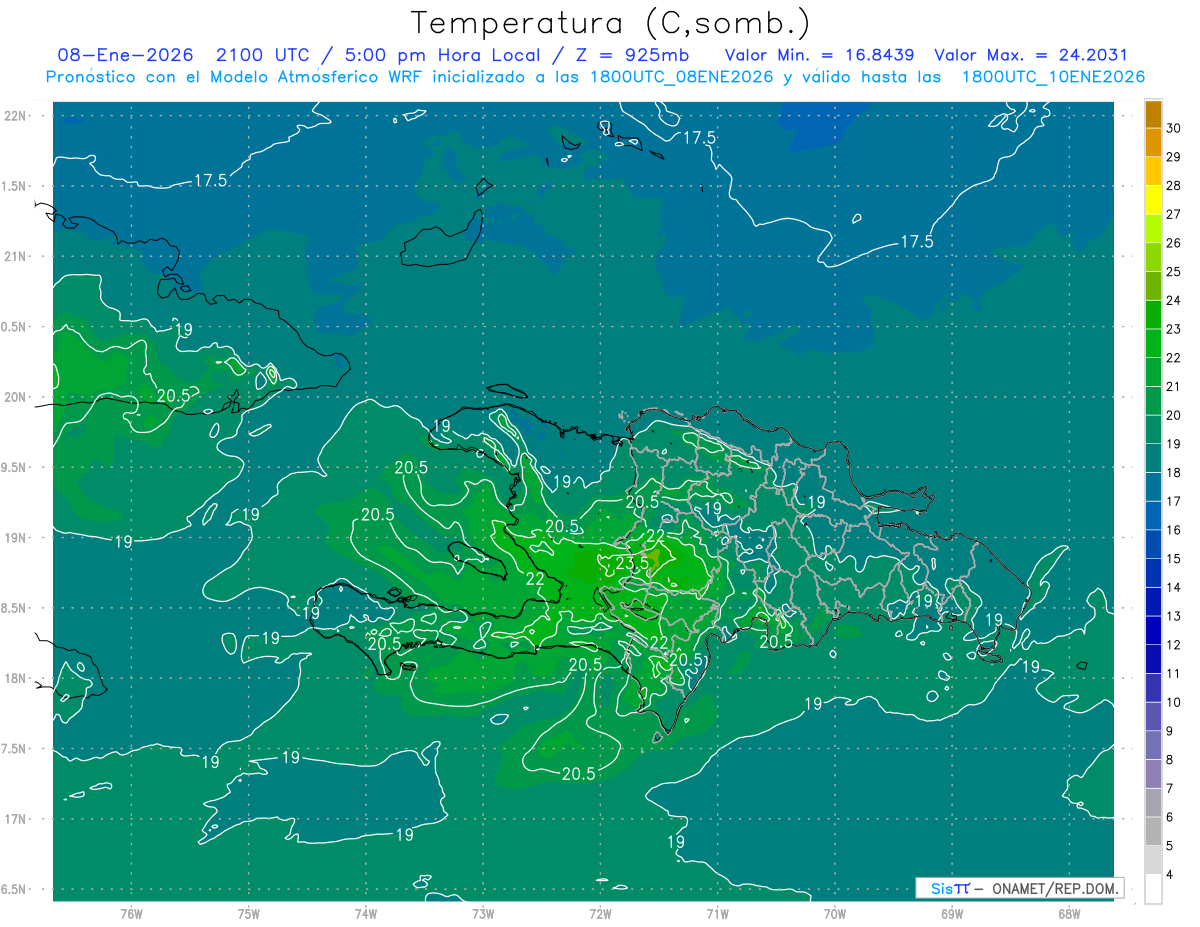The image size is (1200, 927).
Task: Click the Valor Max. = 24.2031 readout
Action: tap(1030, 55)
